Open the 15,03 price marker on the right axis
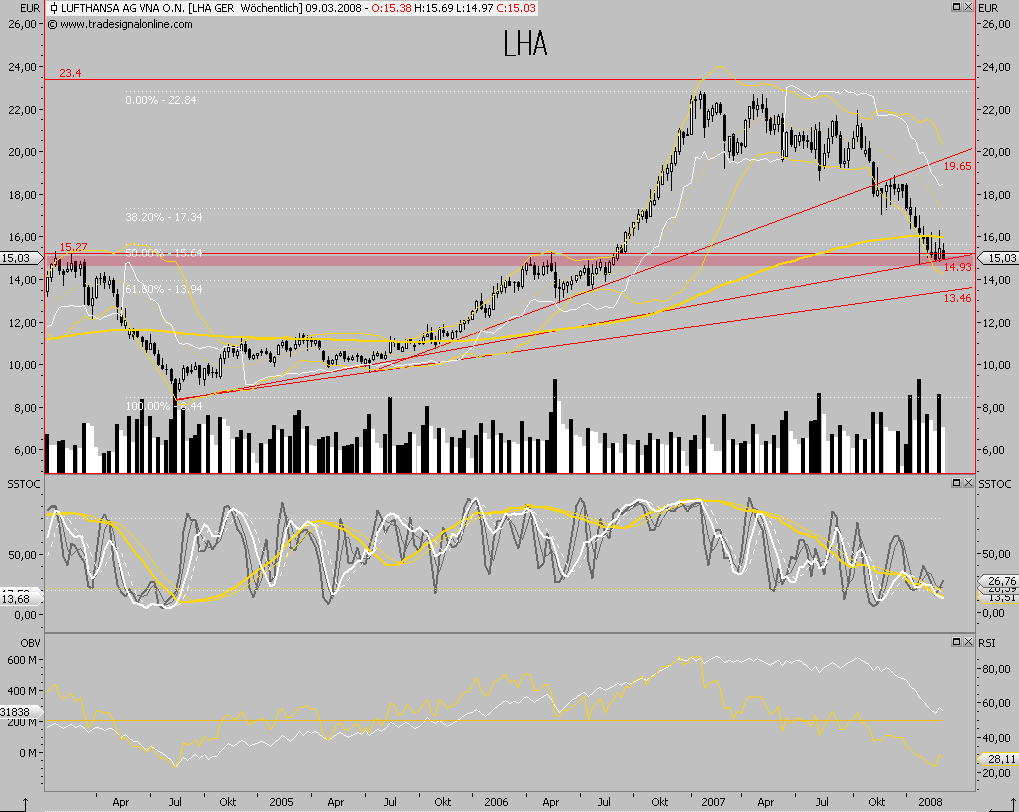 click(1000, 256)
